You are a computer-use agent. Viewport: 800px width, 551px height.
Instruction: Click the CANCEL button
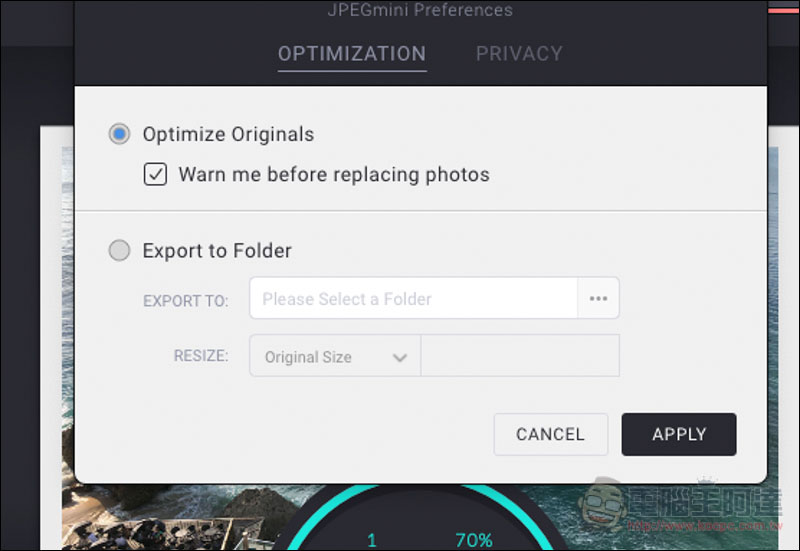click(551, 434)
